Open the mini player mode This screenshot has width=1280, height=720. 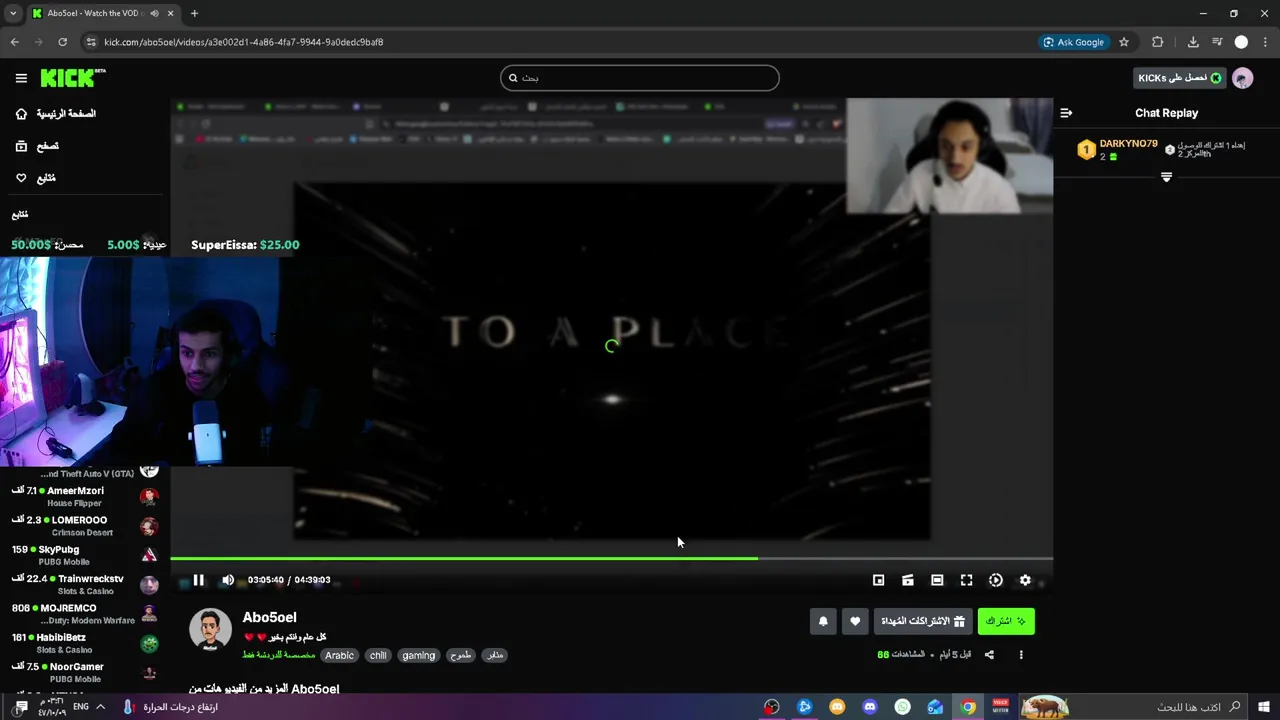tap(878, 580)
